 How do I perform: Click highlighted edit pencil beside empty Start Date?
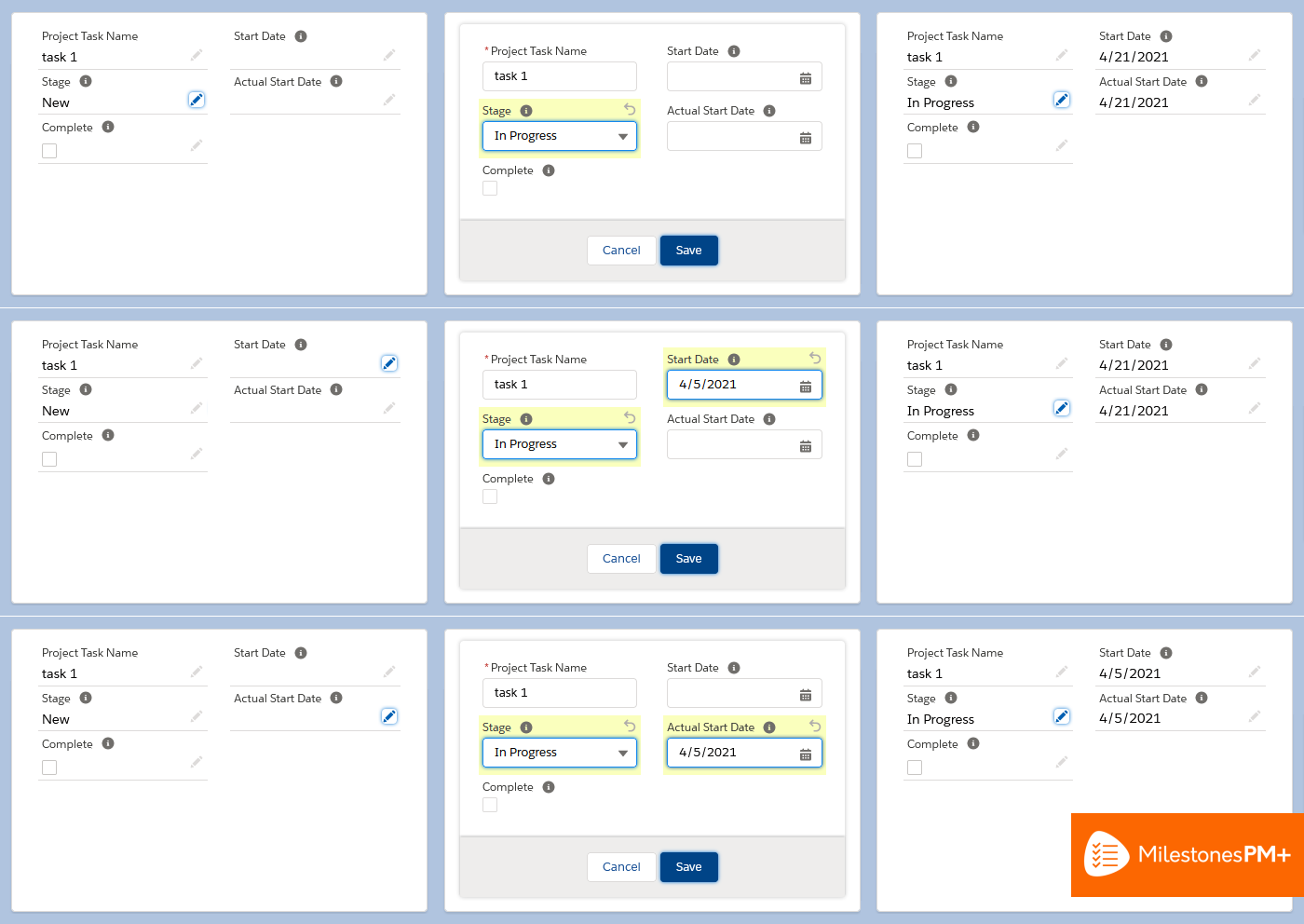[x=389, y=363]
